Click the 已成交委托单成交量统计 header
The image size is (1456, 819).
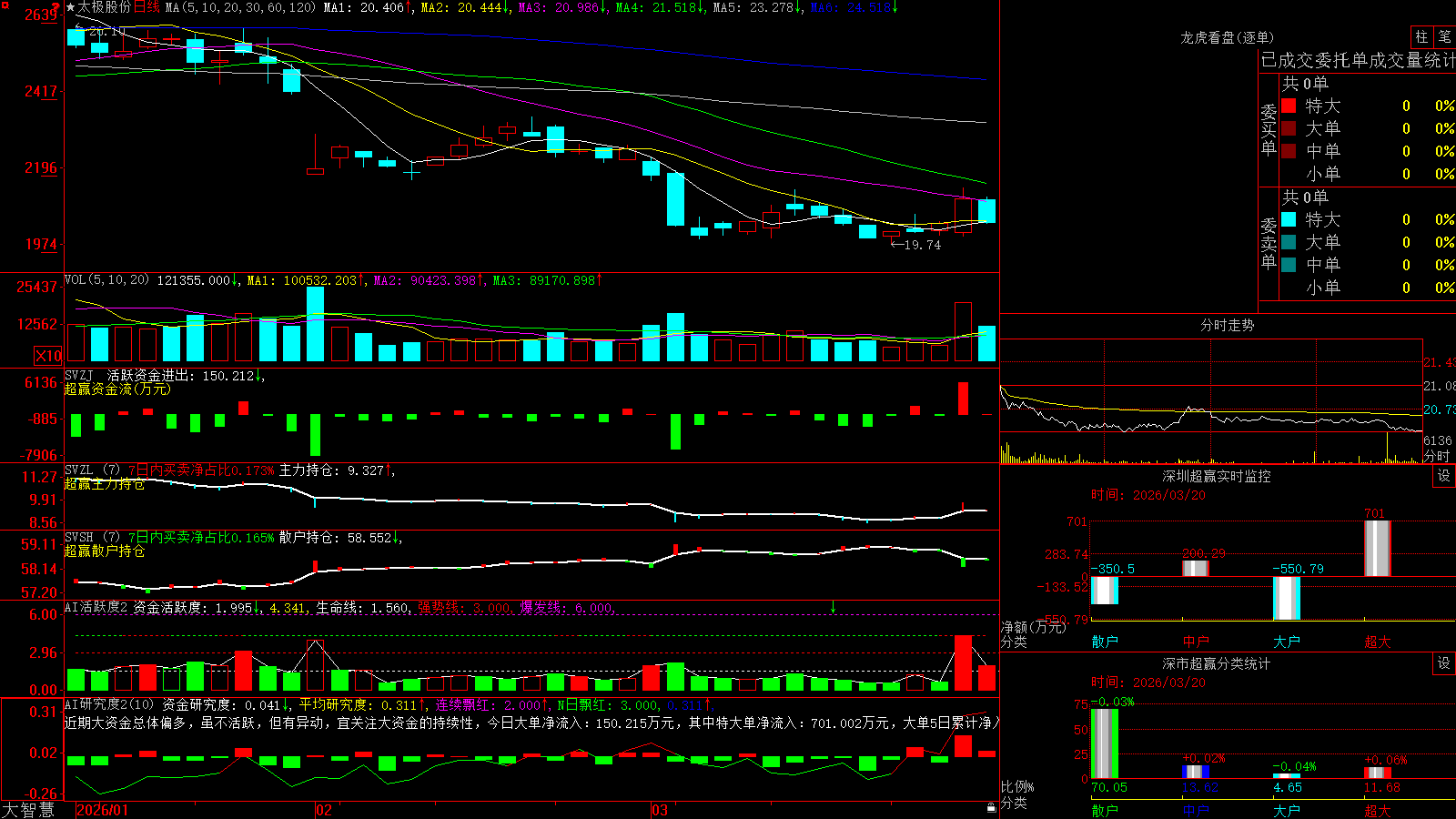click(x=1358, y=60)
